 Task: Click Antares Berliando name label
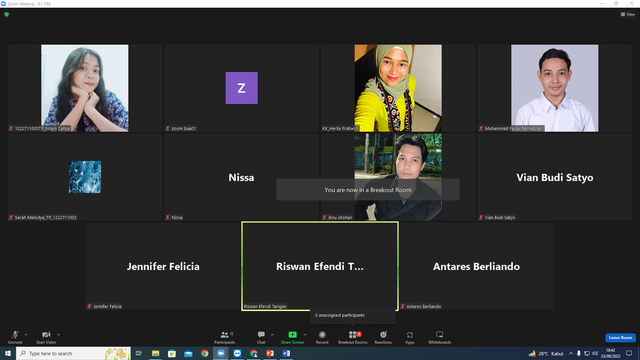(421, 307)
